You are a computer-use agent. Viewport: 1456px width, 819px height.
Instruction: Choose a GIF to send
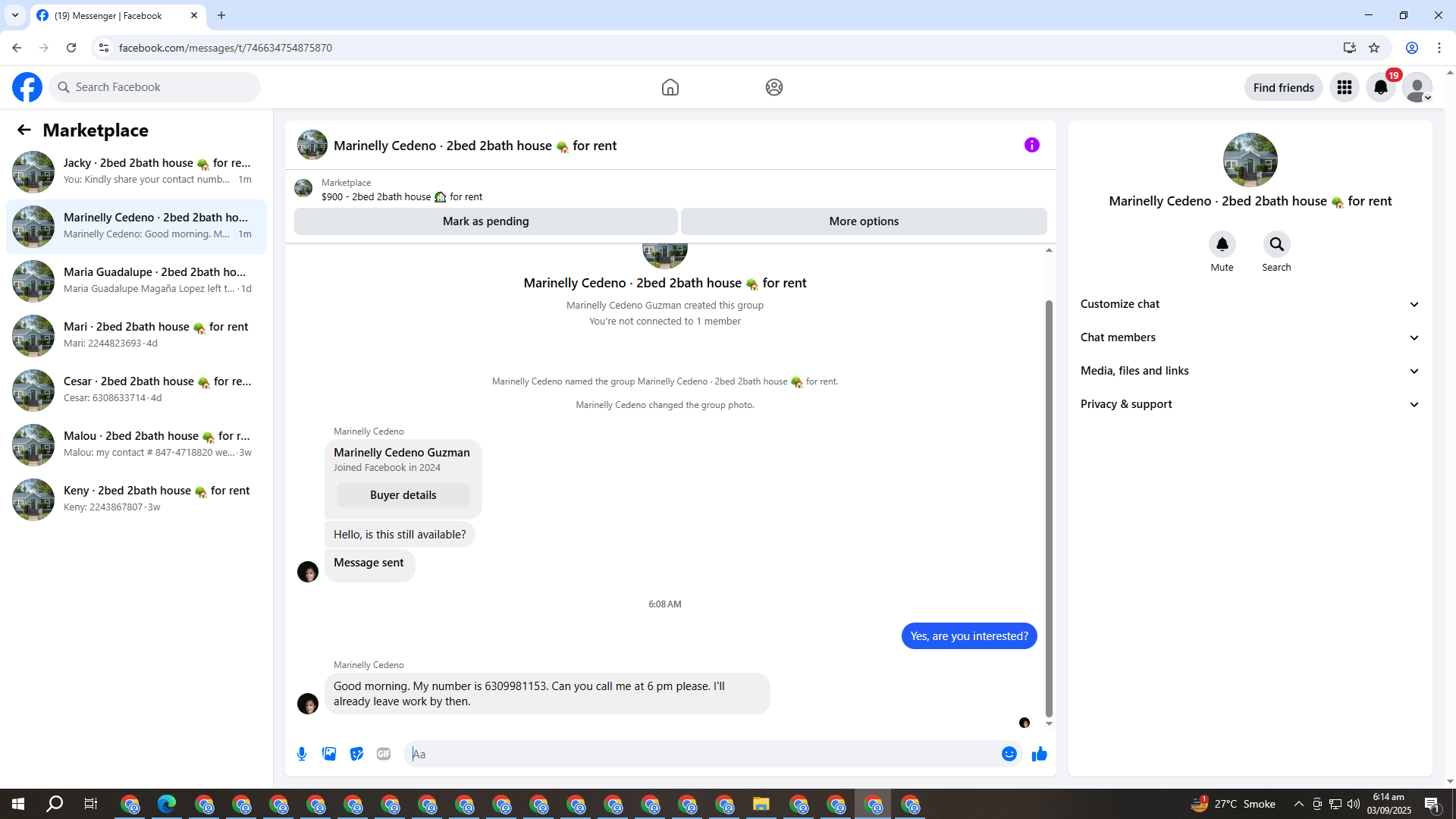[x=384, y=754]
